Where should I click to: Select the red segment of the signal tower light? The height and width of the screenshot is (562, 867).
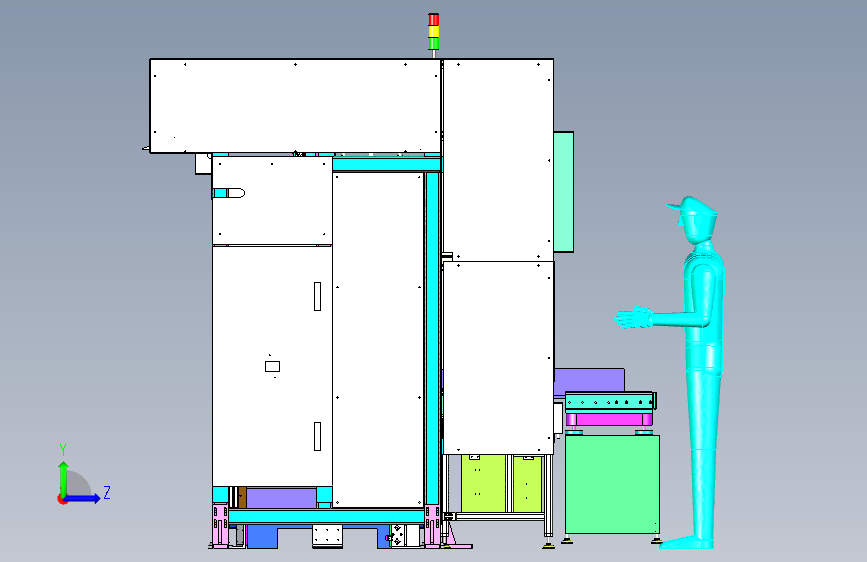click(434, 20)
